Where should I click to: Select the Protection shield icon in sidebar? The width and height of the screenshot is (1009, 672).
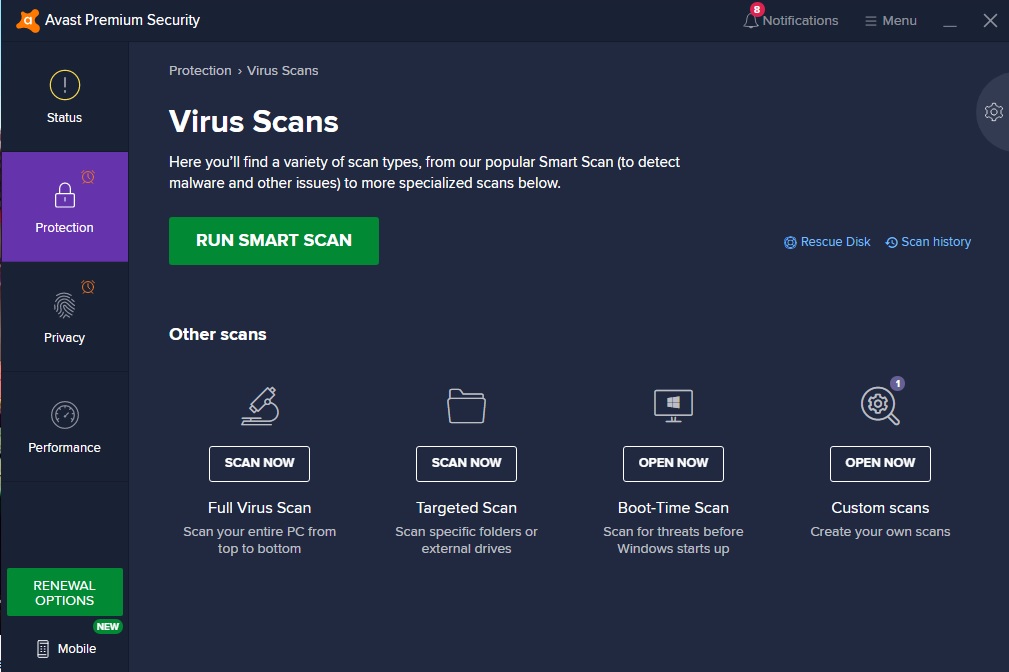[63, 197]
